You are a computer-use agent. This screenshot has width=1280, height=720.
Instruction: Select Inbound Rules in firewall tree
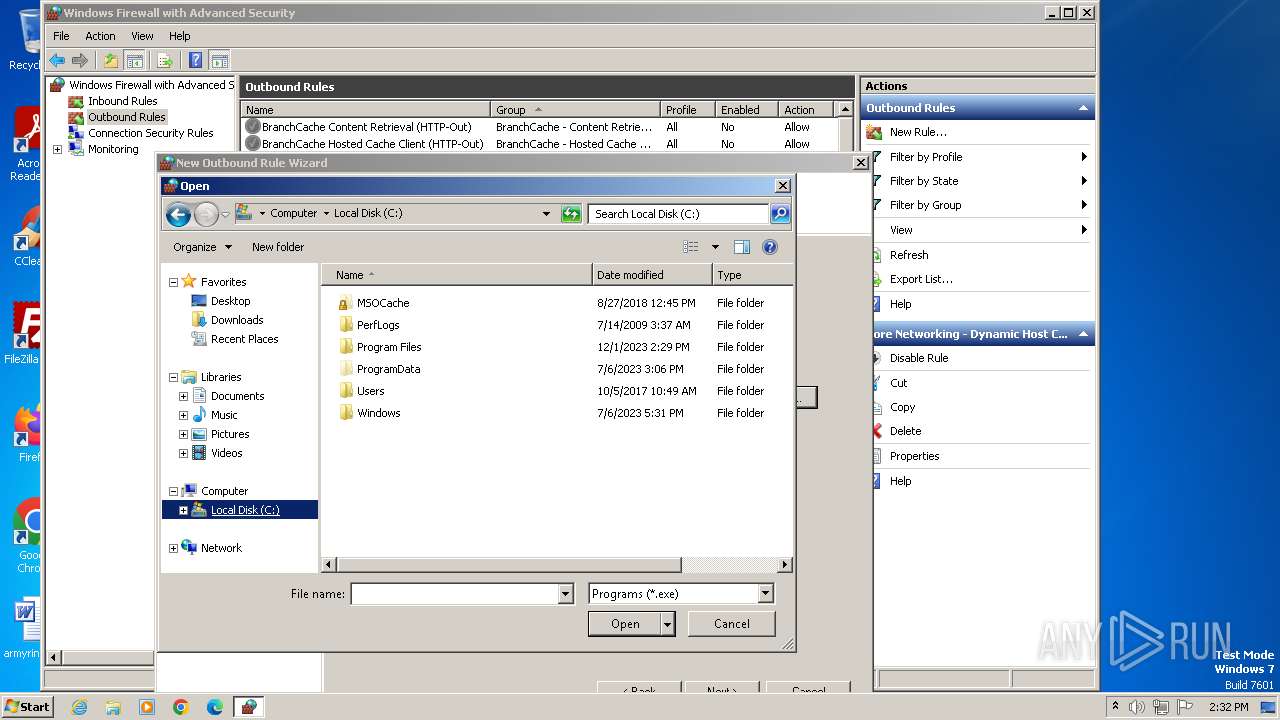pos(122,101)
